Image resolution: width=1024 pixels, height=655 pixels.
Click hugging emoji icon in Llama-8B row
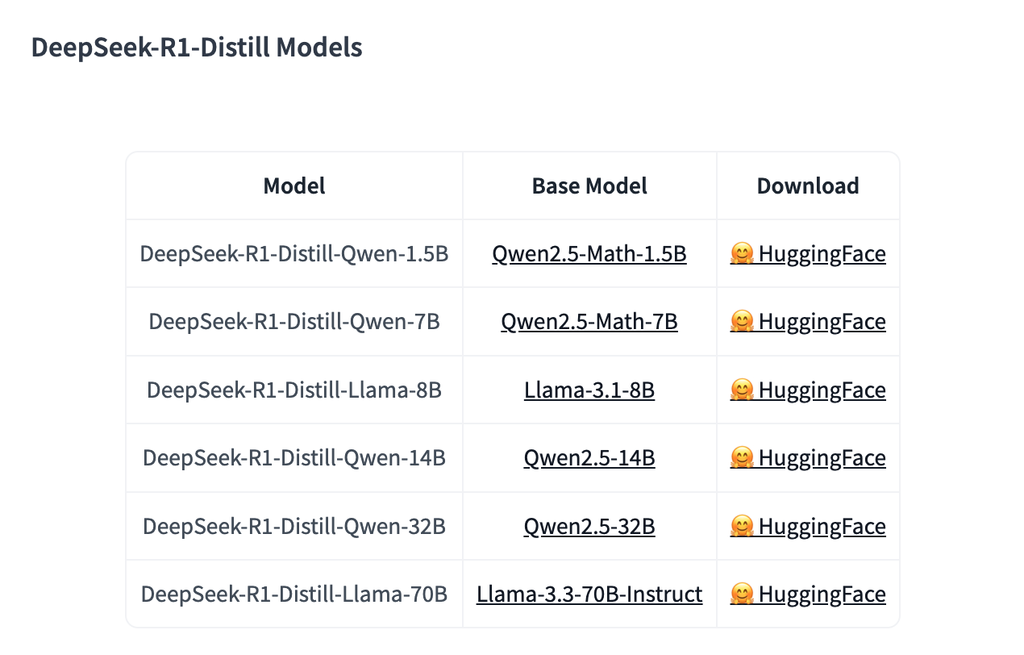click(742, 389)
